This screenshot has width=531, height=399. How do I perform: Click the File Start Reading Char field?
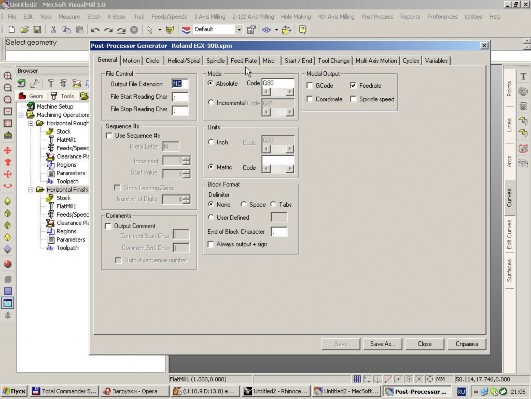tap(180, 97)
